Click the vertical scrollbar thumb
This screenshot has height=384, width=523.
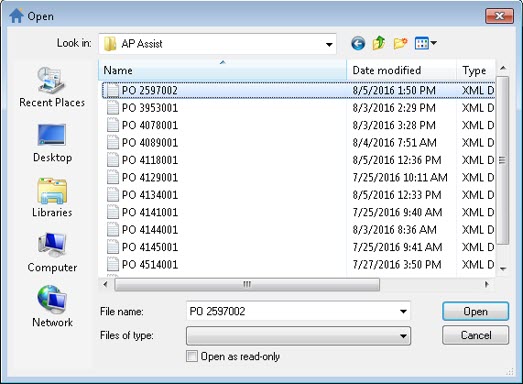tap(503, 160)
